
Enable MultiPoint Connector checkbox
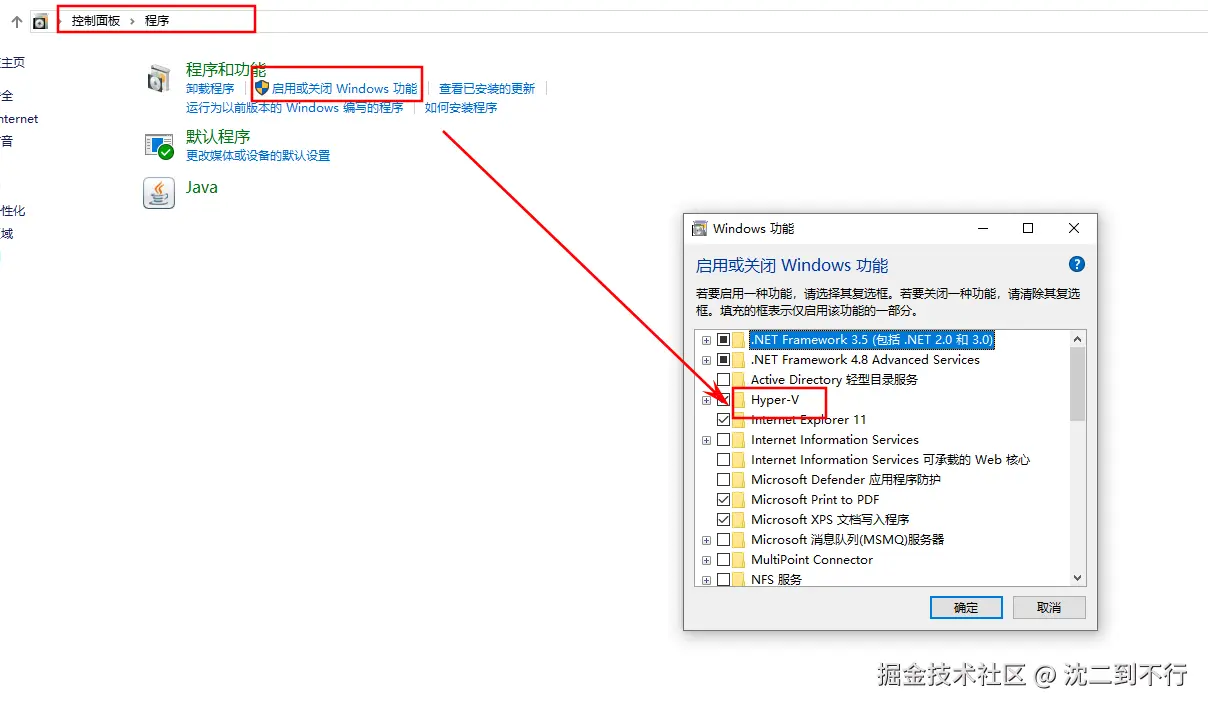pyautogui.click(x=723, y=560)
